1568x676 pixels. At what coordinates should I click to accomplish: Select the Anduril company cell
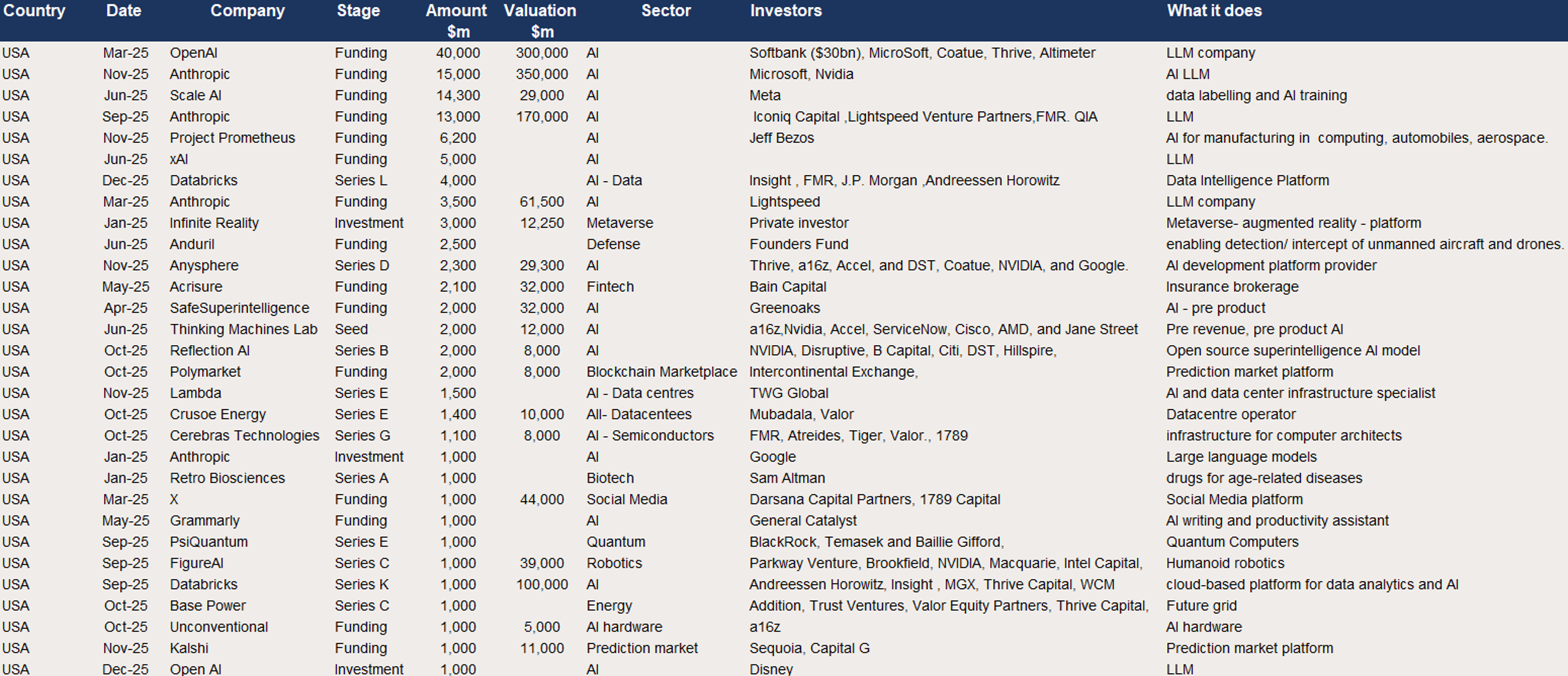click(x=192, y=244)
